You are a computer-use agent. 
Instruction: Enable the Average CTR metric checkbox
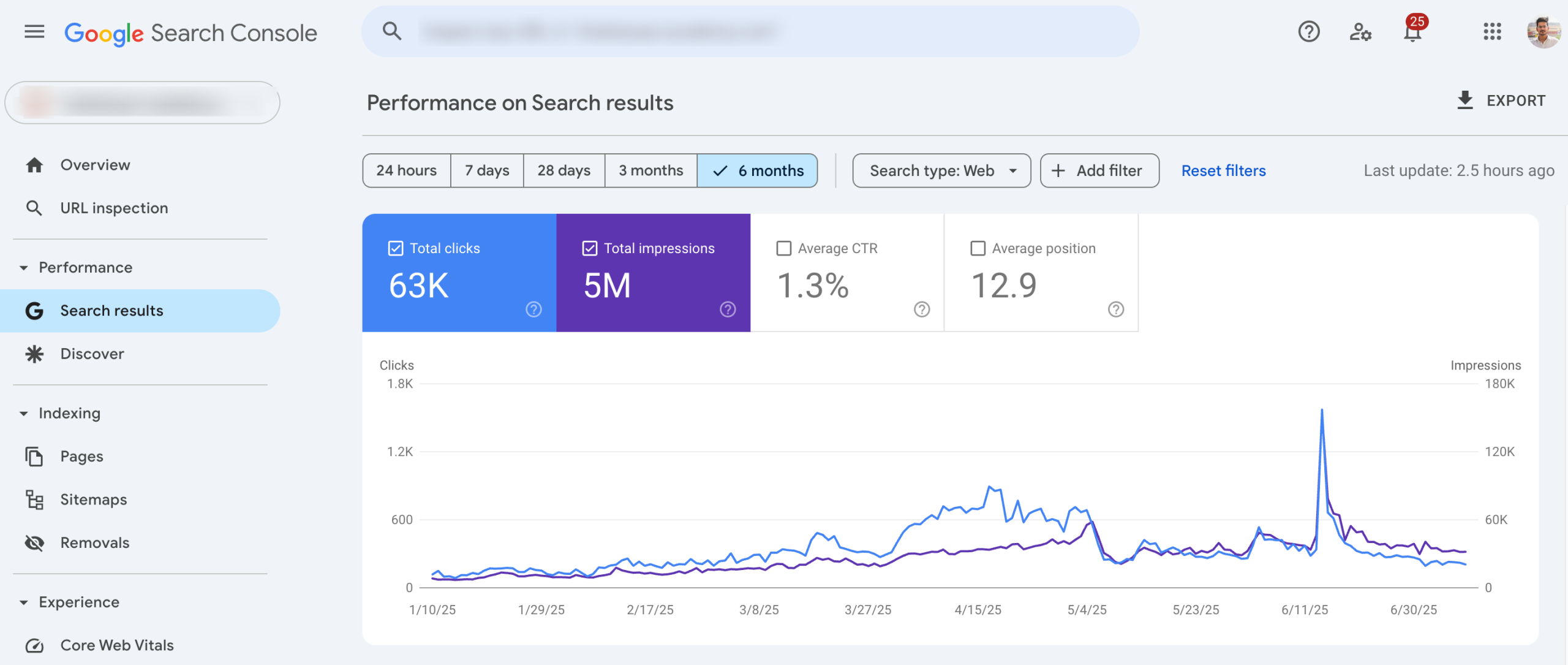coord(784,248)
